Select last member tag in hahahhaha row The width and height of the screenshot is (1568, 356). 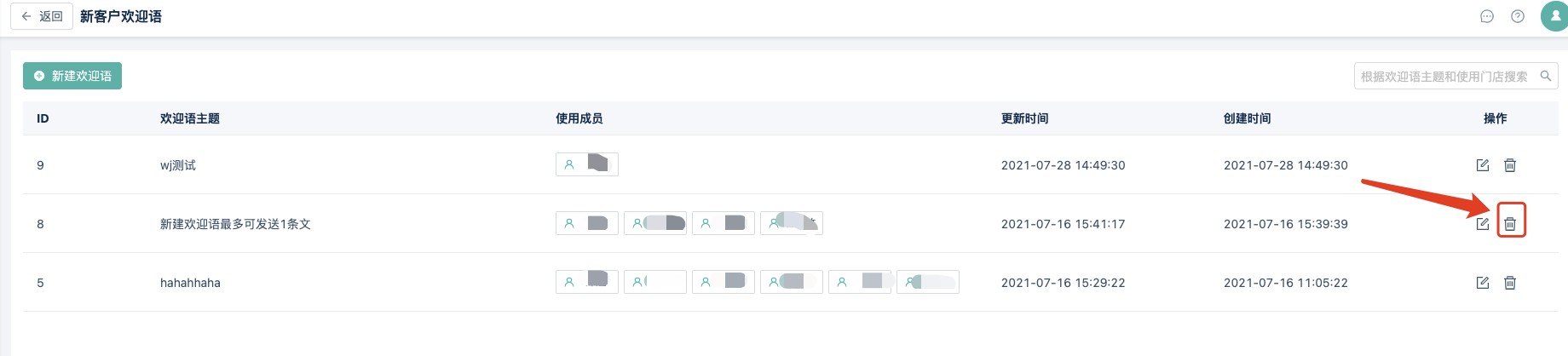tap(927, 282)
